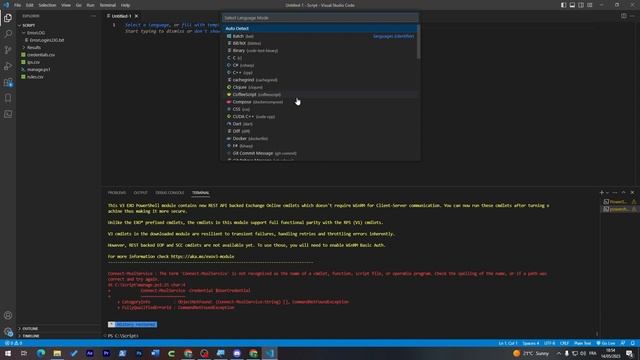Switch to the Problems panel tab

tap(117, 193)
